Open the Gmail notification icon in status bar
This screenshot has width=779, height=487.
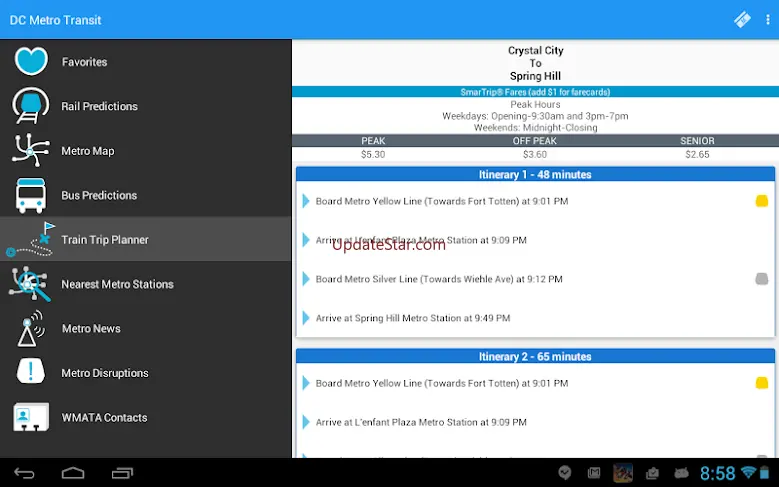tap(594, 473)
